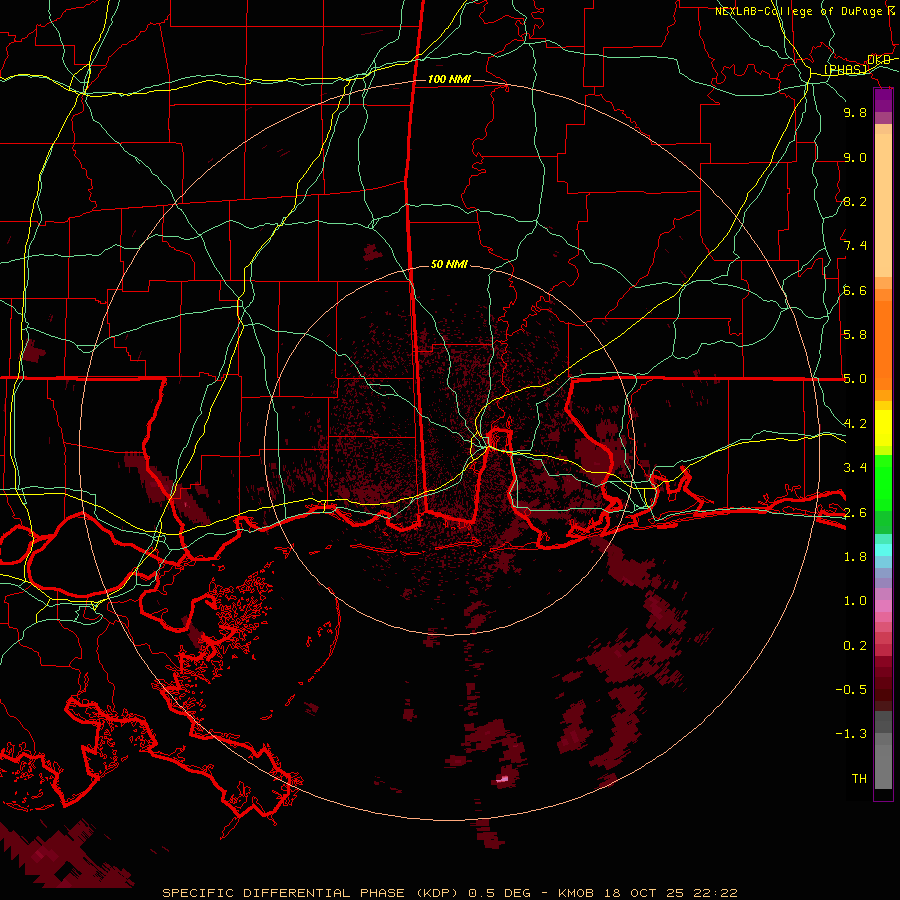Viewport: 900px width, 900px height.
Task: Pick the cyan band of the color scale
Action: pyautogui.click(x=883, y=550)
